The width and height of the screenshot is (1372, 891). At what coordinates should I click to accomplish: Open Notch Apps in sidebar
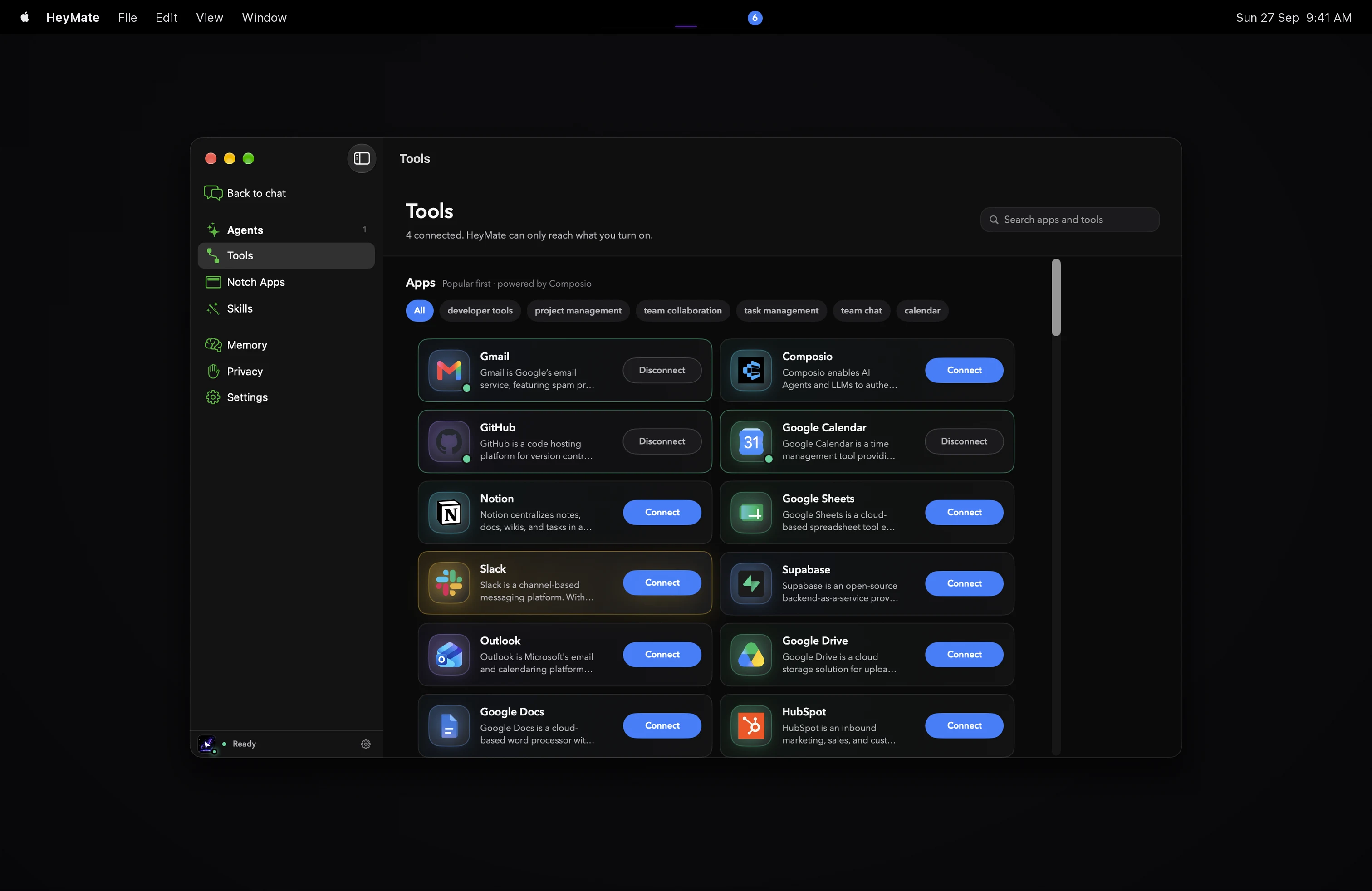click(x=286, y=282)
